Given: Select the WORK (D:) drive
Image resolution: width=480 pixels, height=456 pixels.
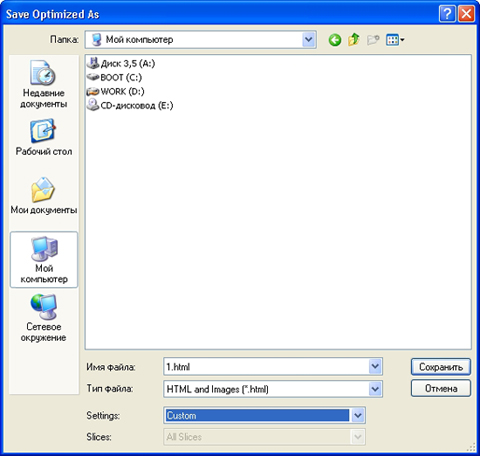Looking at the screenshot, I should tap(115, 91).
